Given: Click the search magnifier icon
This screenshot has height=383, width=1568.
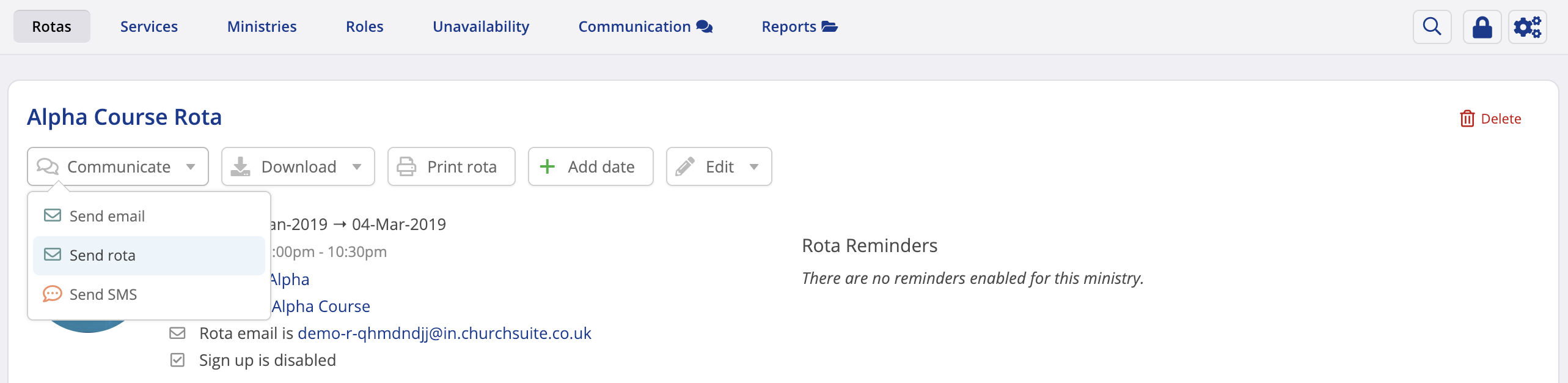Looking at the screenshot, I should pos(1432,27).
